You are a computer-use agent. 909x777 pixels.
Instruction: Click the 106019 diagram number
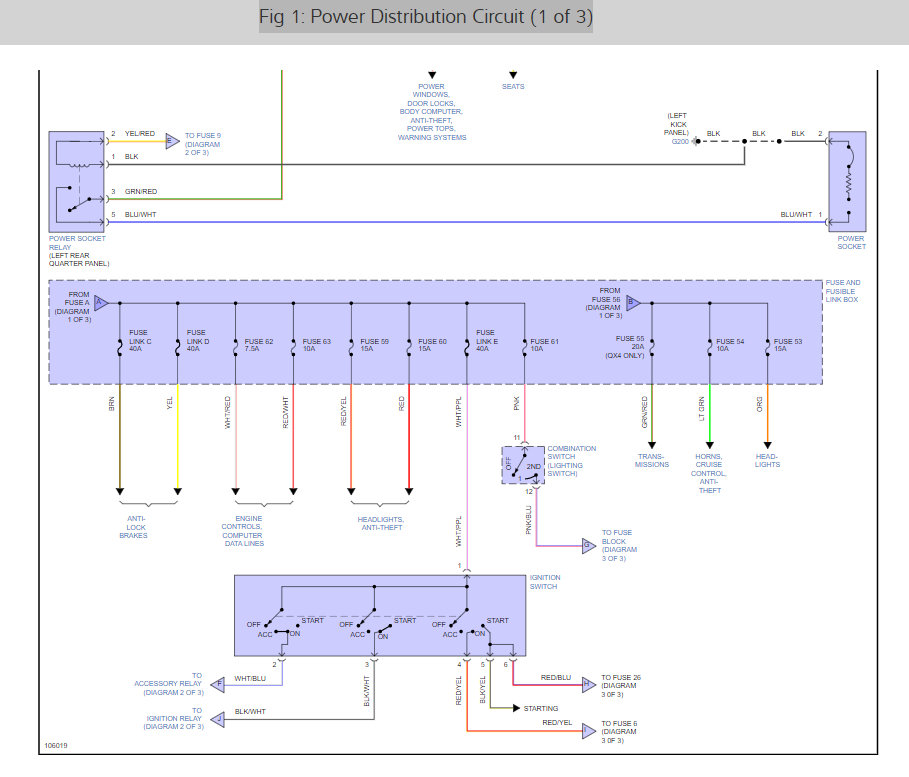click(x=56, y=746)
